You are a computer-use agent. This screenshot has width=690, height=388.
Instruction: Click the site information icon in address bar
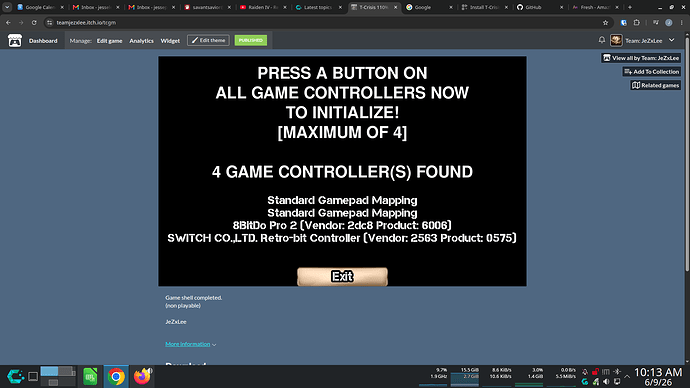click(x=49, y=22)
